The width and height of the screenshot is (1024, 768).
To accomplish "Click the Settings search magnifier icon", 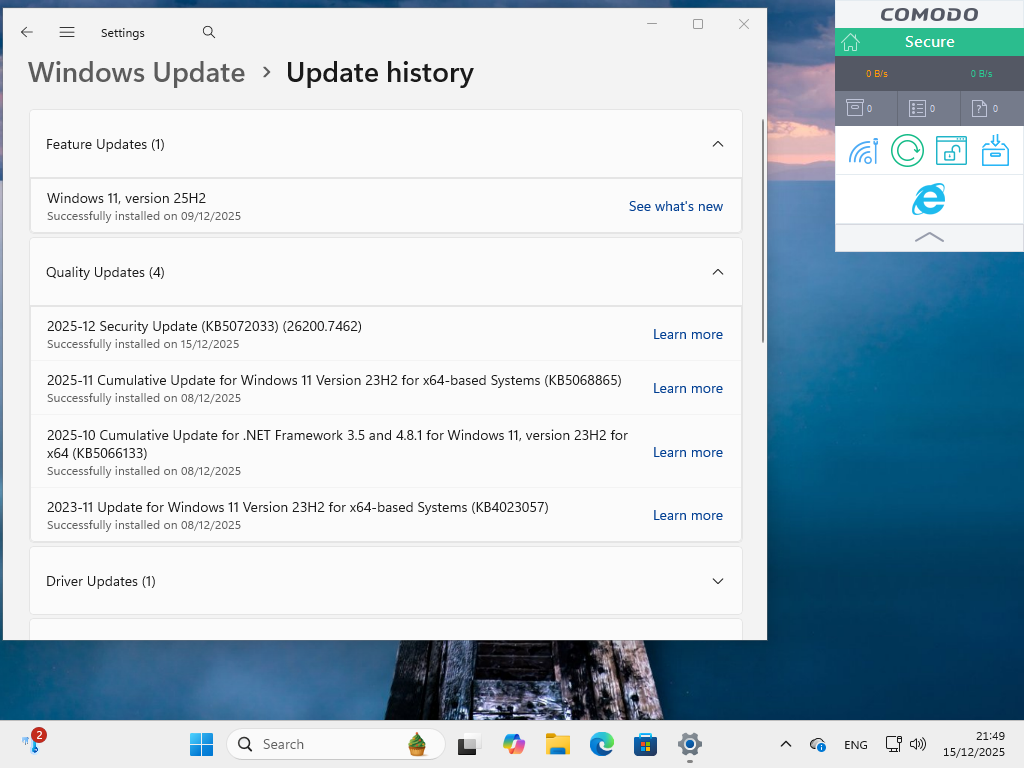I will point(209,32).
